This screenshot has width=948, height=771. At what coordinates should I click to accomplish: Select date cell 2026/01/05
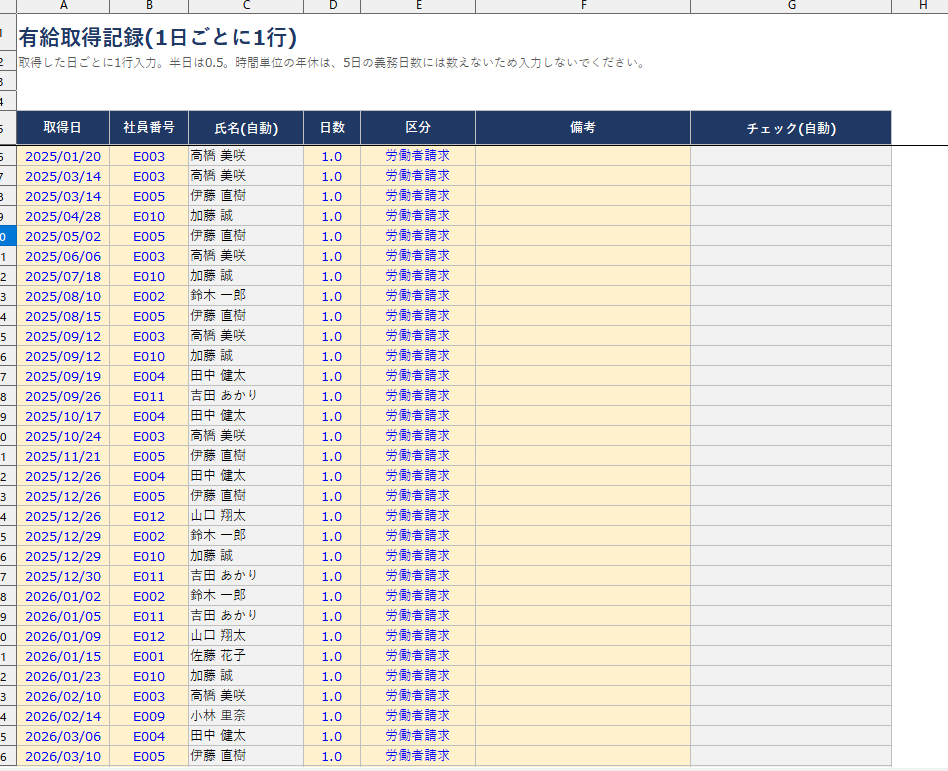[63, 616]
